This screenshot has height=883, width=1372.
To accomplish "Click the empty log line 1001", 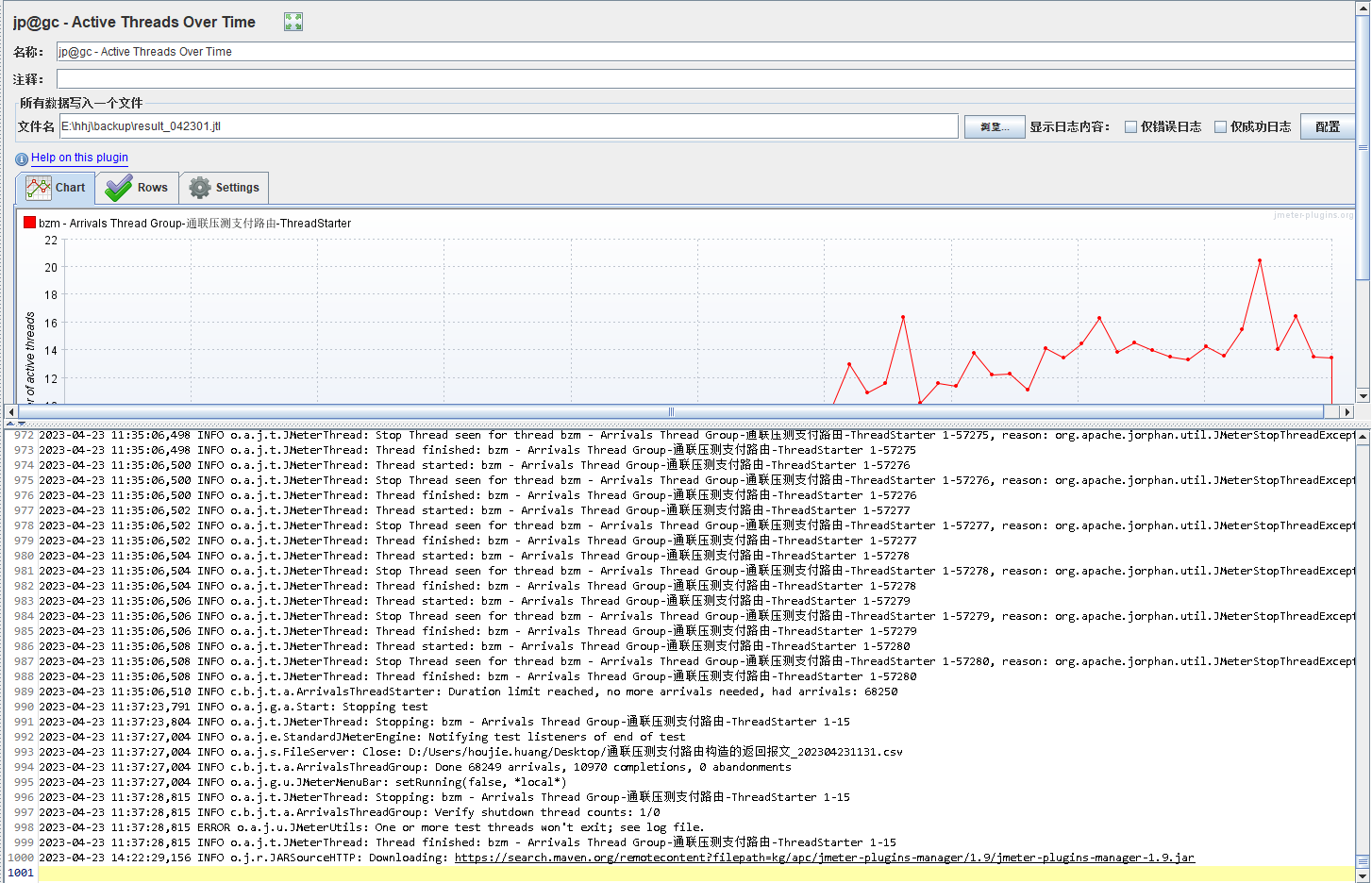I will coord(696,873).
